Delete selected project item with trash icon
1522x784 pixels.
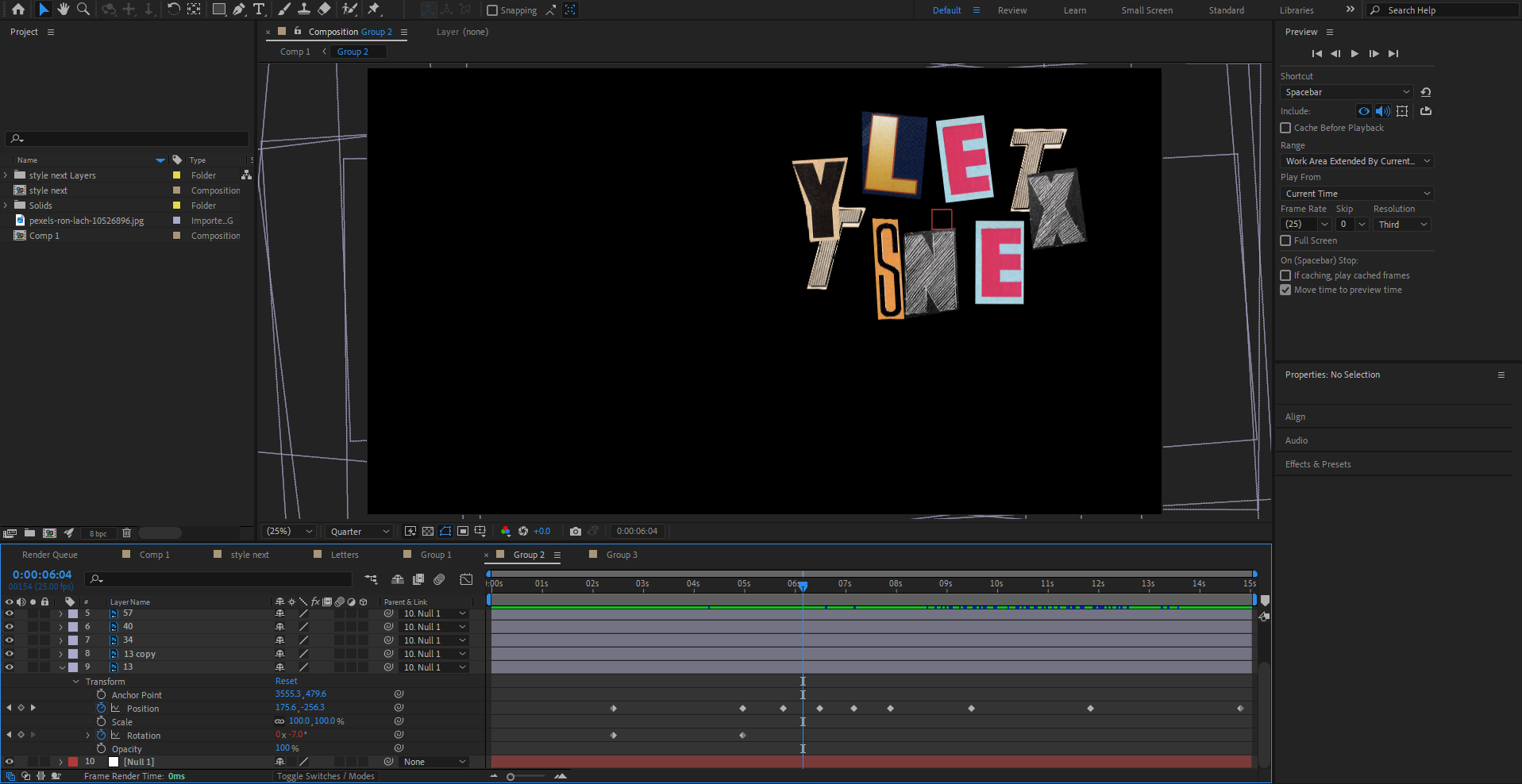click(126, 533)
